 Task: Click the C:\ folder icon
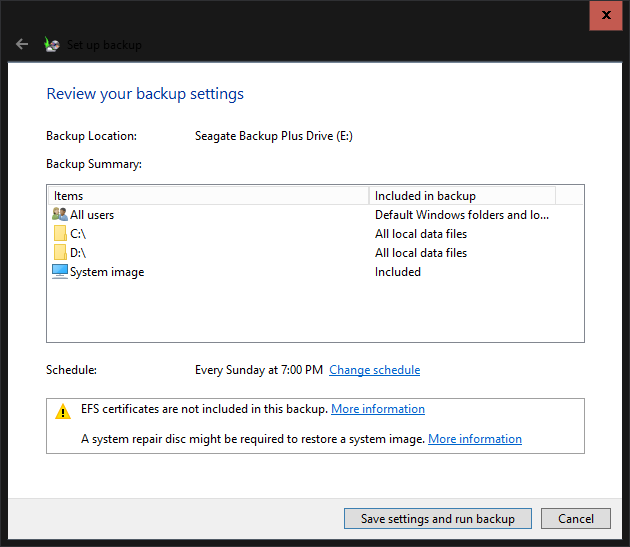[59, 233]
